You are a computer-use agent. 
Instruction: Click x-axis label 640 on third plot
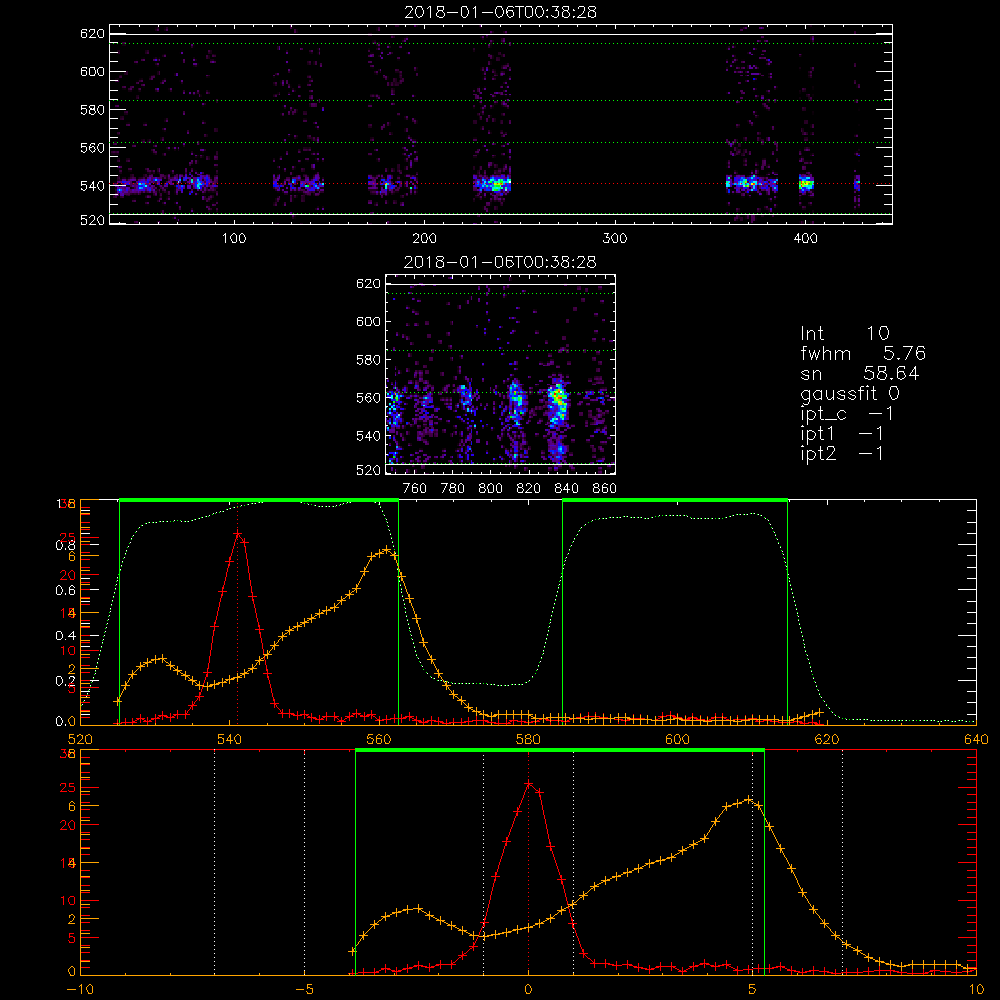pyautogui.click(x=976, y=740)
